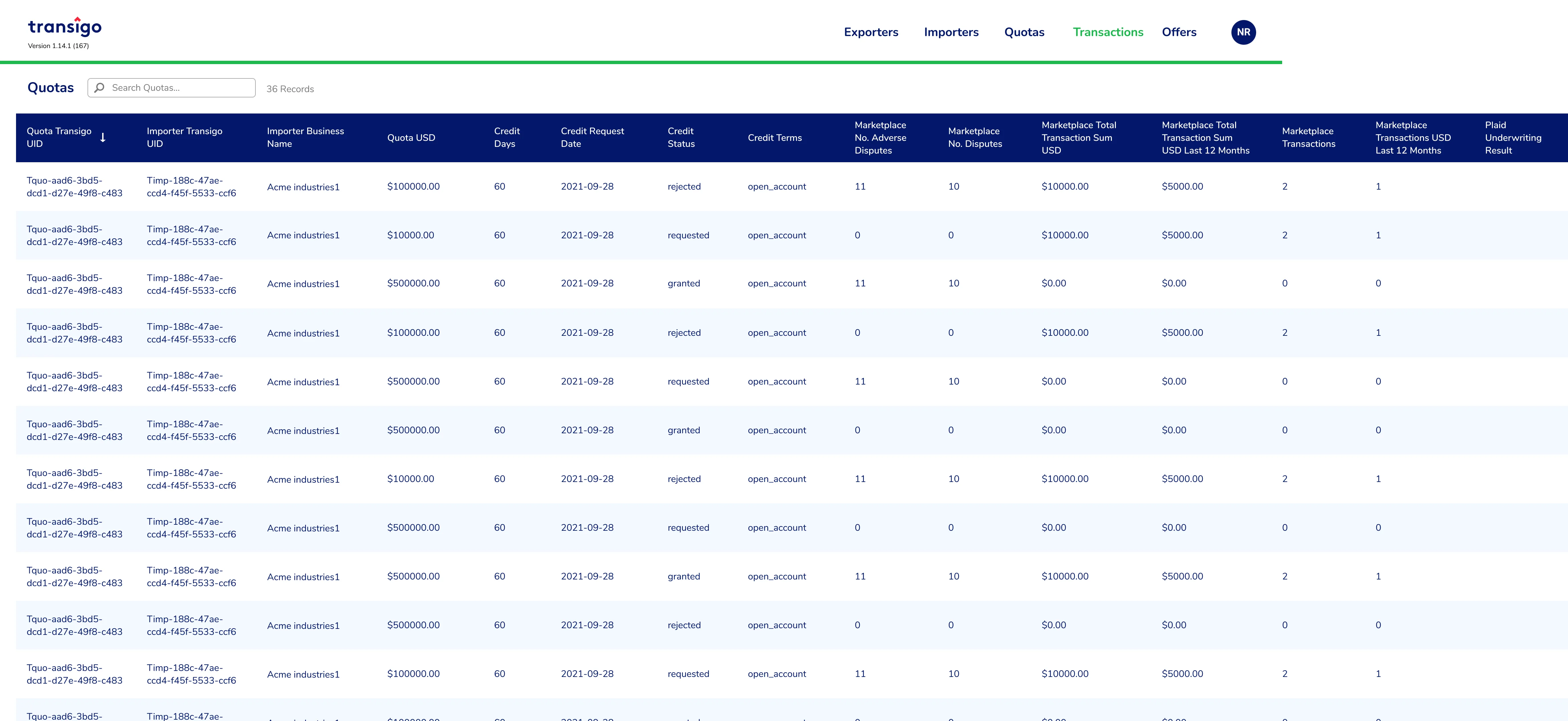
Task: Sort by Credit Request Date header
Action: pos(592,138)
